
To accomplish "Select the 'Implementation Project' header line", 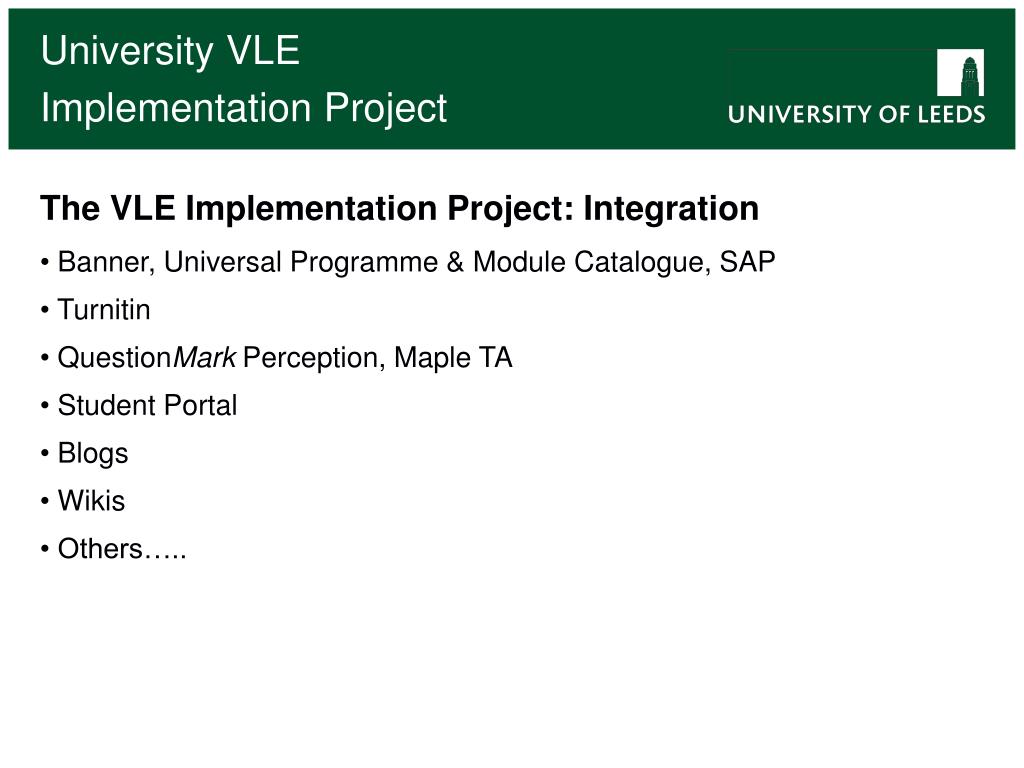I will (244, 108).
